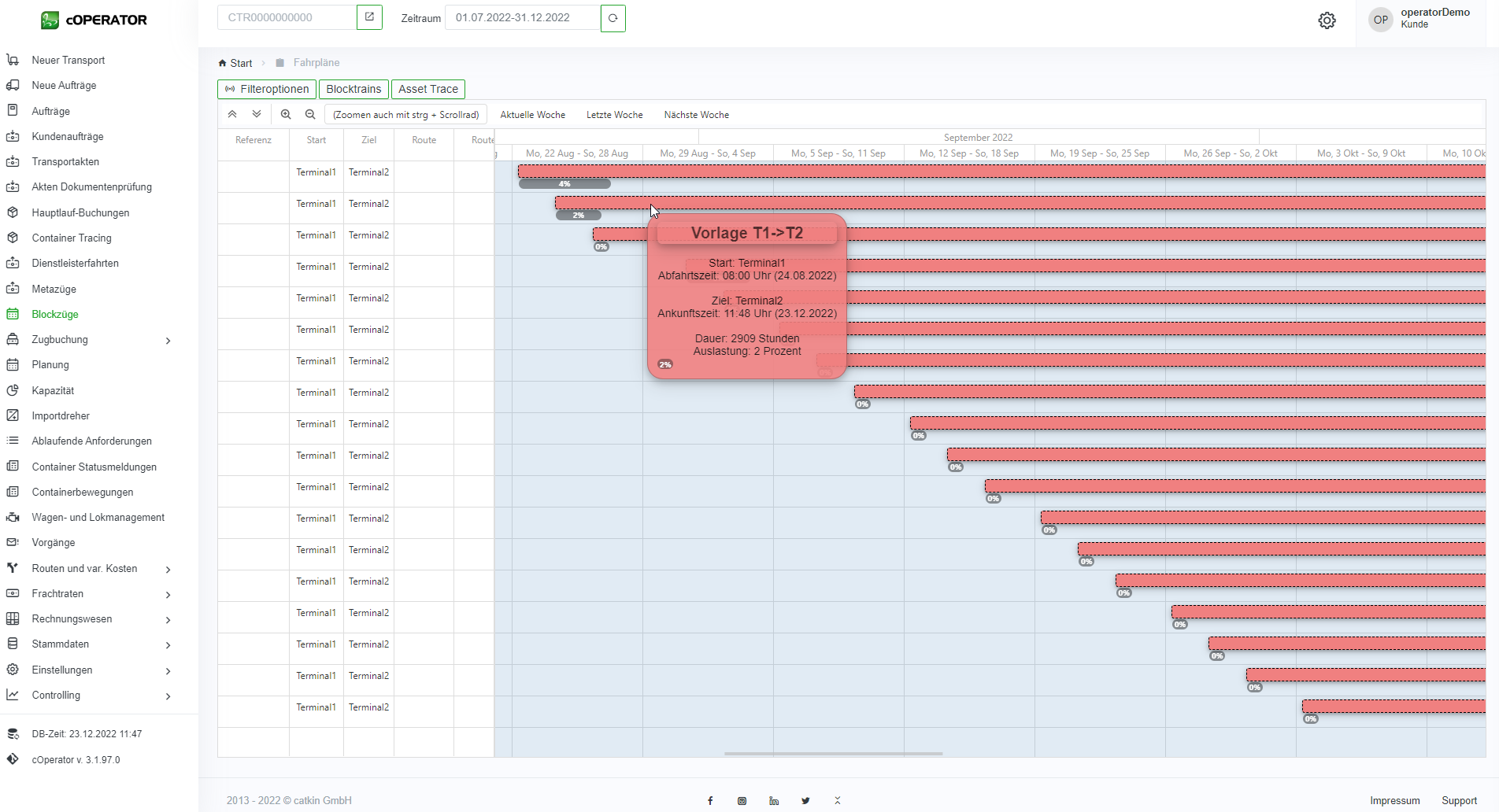Click the zoom in magnifier icon
This screenshot has width=1499, height=812.
click(286, 115)
